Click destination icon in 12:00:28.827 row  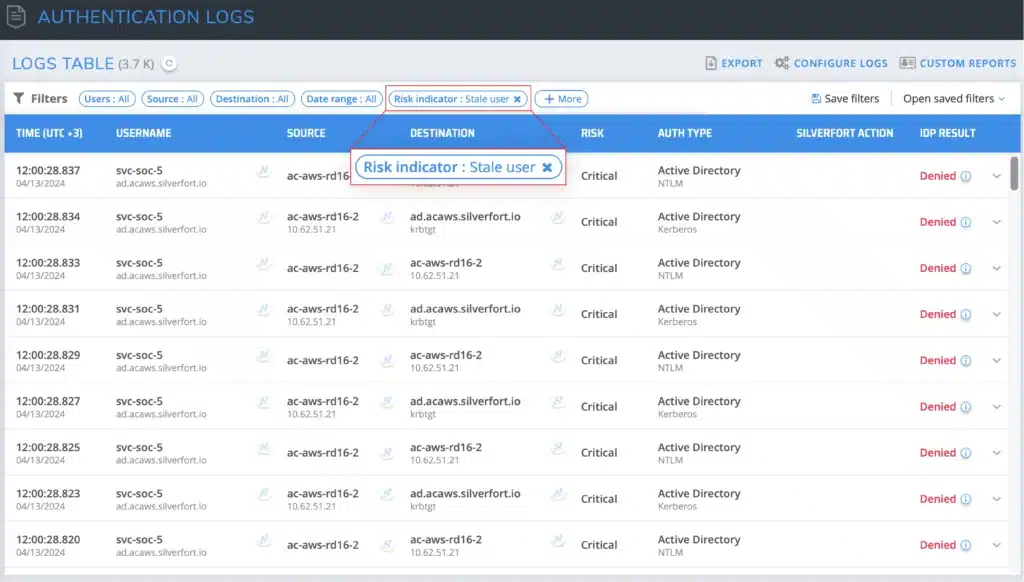tap(558, 402)
